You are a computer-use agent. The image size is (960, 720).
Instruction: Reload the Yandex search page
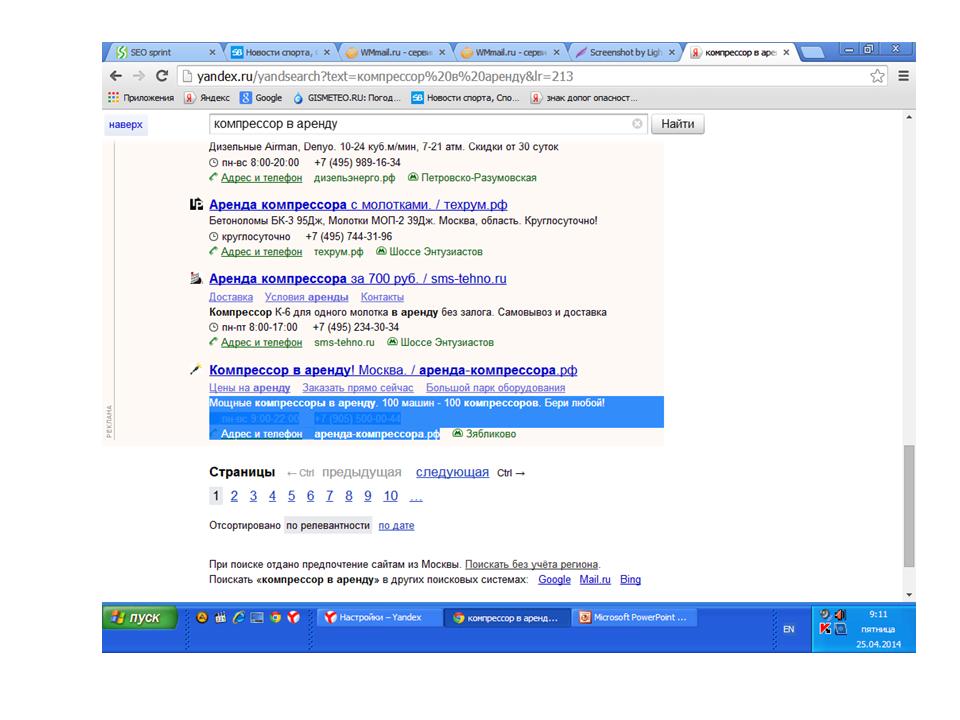pos(162,76)
